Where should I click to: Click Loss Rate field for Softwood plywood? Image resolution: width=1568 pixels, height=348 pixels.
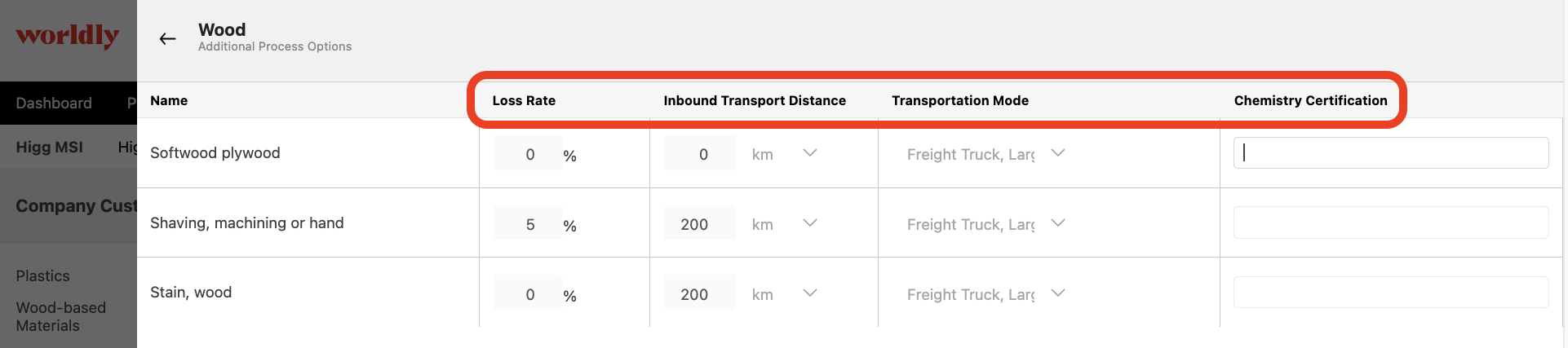[x=528, y=154]
